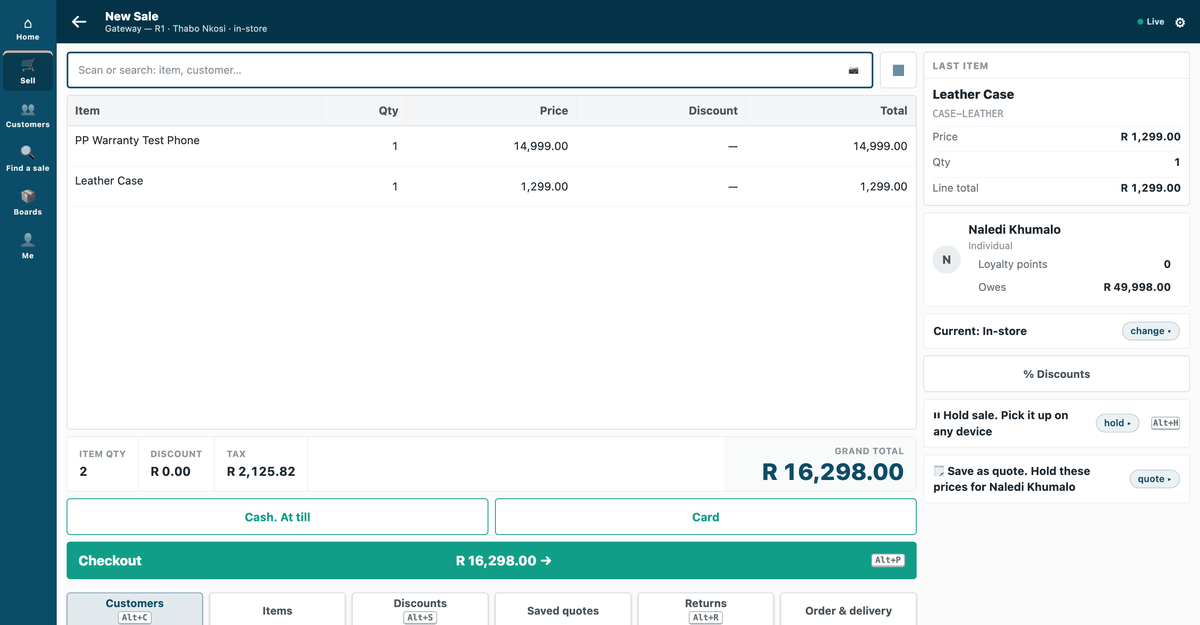Open the Boards section

(28, 203)
